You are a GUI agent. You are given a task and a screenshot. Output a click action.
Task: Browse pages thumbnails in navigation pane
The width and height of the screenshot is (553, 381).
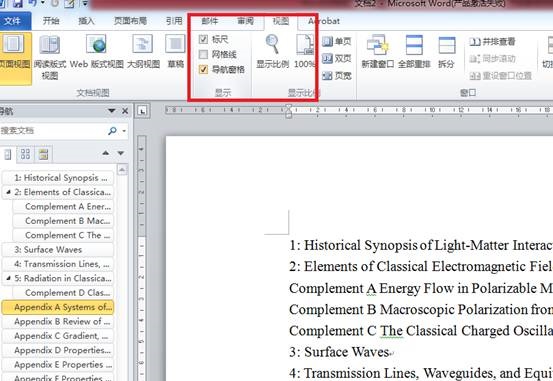[x=25, y=154]
